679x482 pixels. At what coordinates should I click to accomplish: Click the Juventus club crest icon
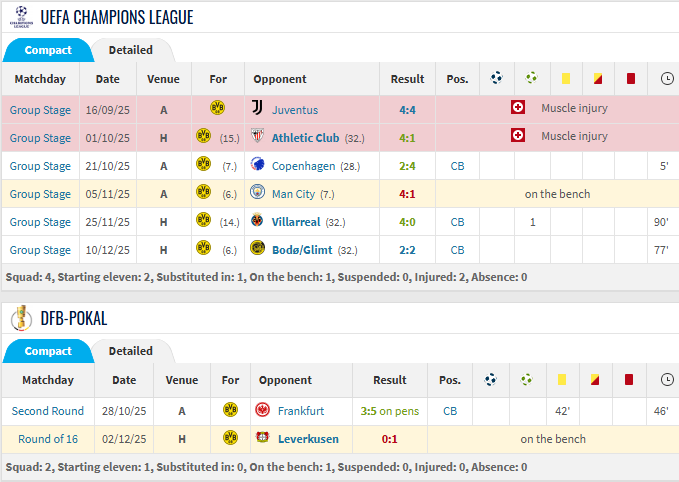257,107
